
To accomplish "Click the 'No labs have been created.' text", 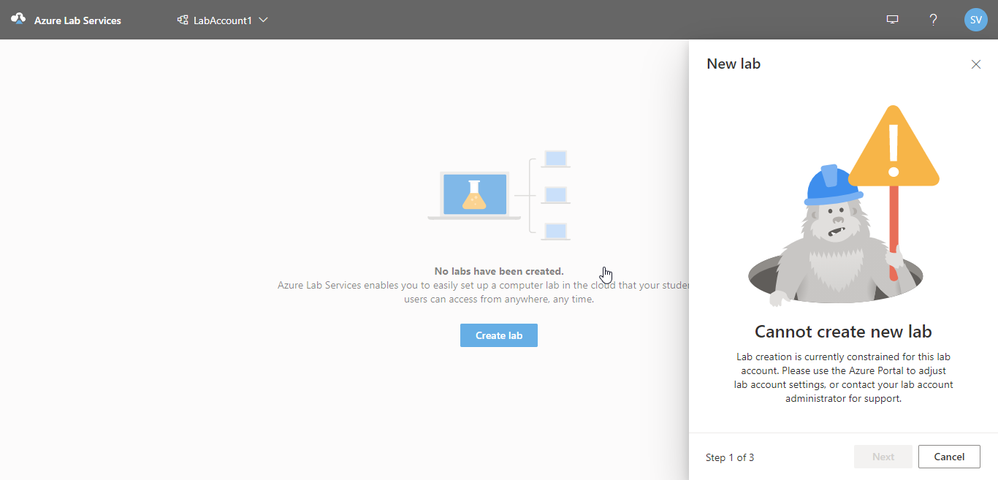I will tap(499, 271).
